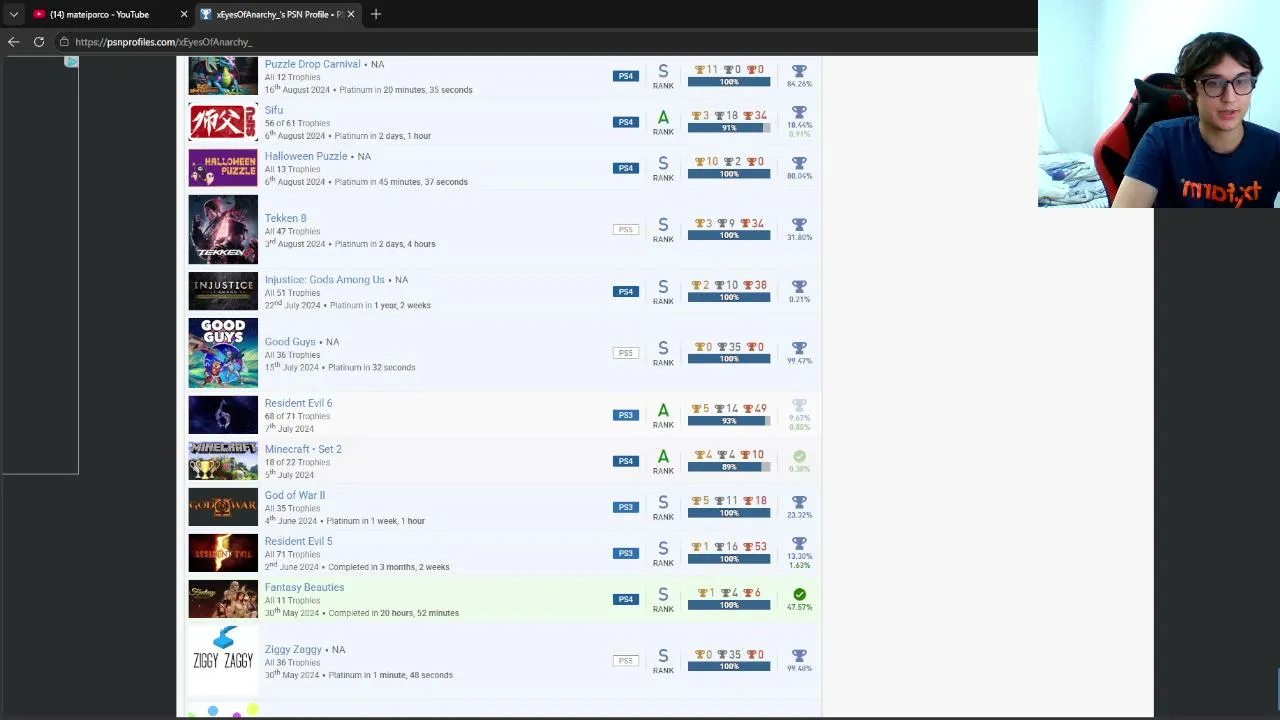The height and width of the screenshot is (720, 1280).
Task: Open the Fantasy Beauties game link
Action: coord(304,587)
